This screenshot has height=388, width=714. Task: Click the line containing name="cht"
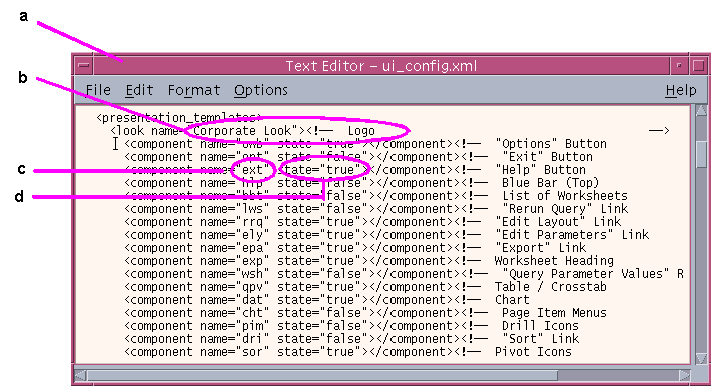click(x=365, y=313)
